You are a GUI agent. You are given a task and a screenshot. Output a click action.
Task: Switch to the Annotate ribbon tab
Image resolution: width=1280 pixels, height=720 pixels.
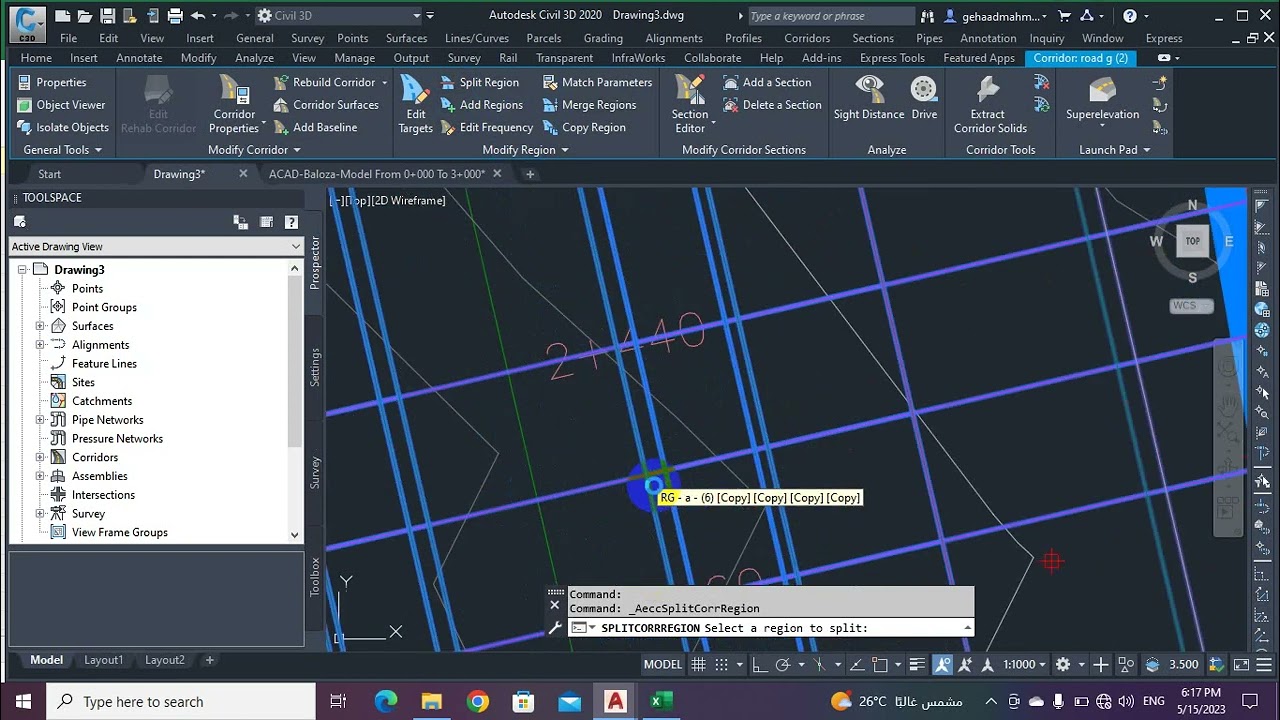point(139,58)
